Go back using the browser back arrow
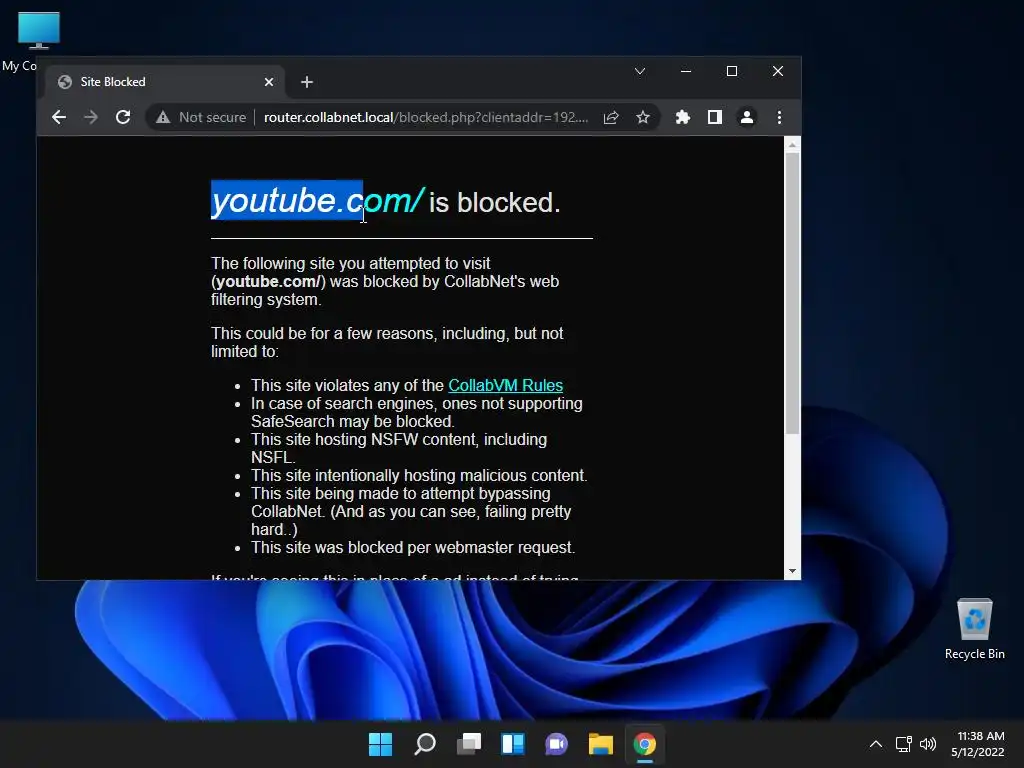 (59, 118)
